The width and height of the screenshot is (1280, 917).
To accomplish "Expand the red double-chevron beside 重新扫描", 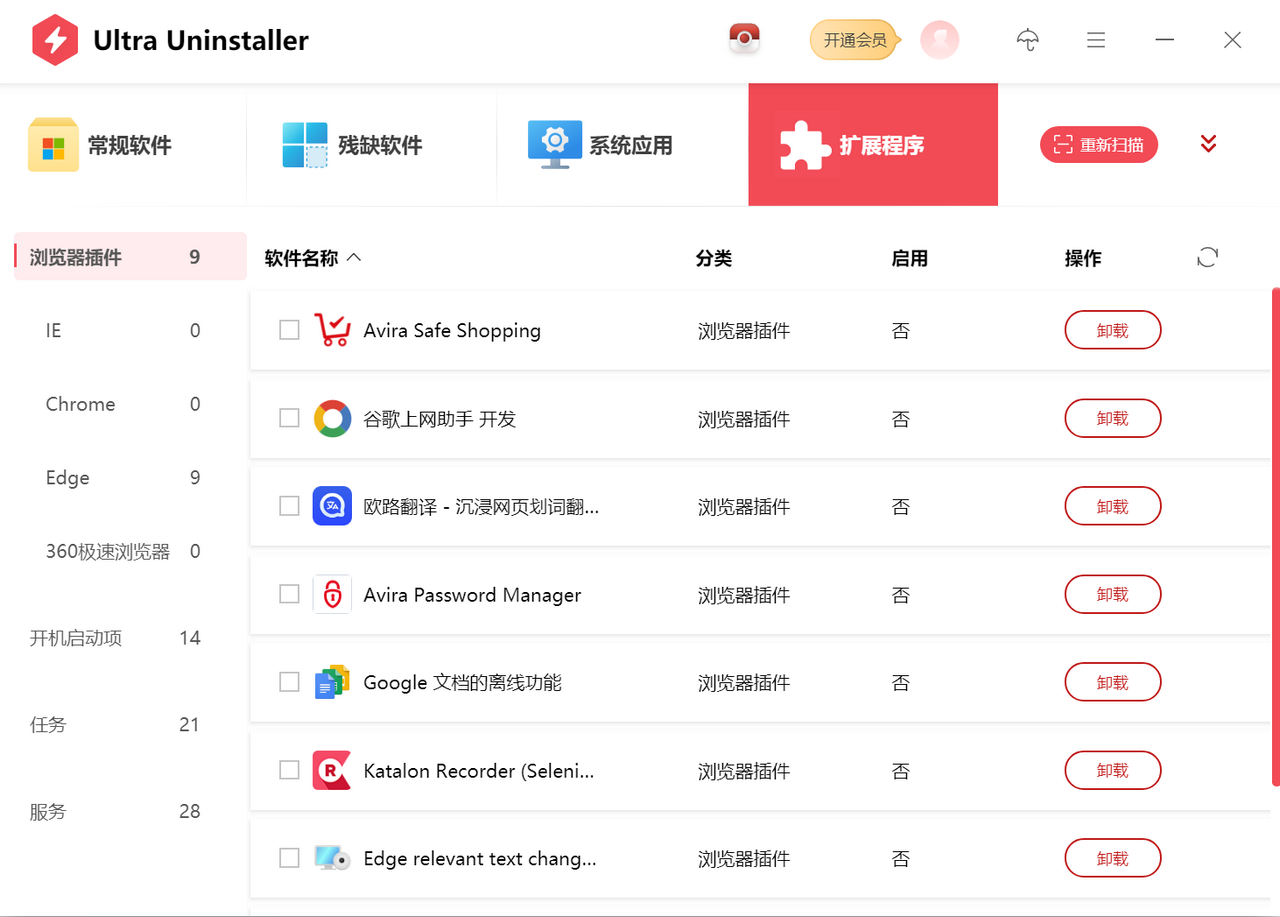I will [1208, 143].
